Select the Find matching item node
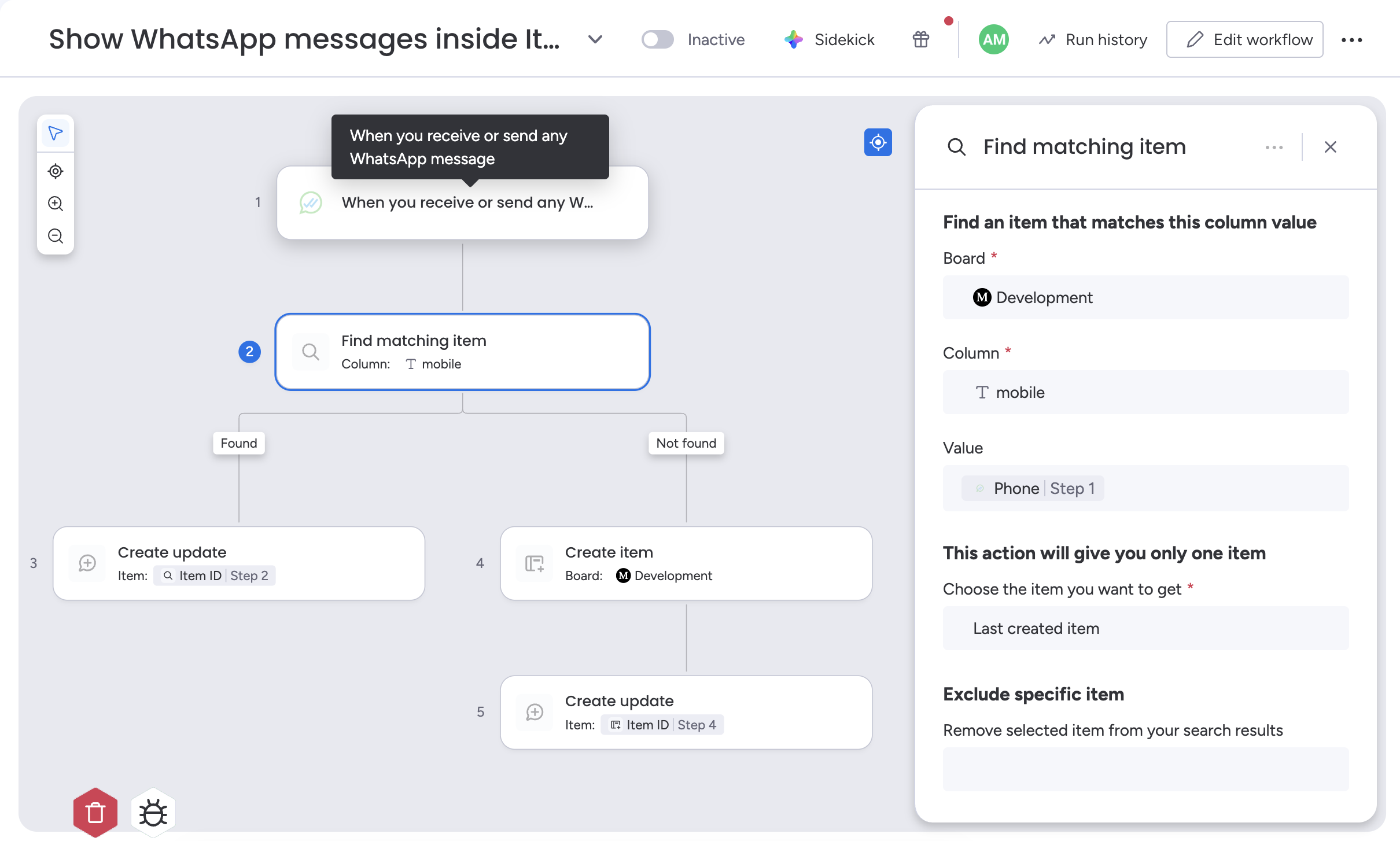 (x=462, y=352)
